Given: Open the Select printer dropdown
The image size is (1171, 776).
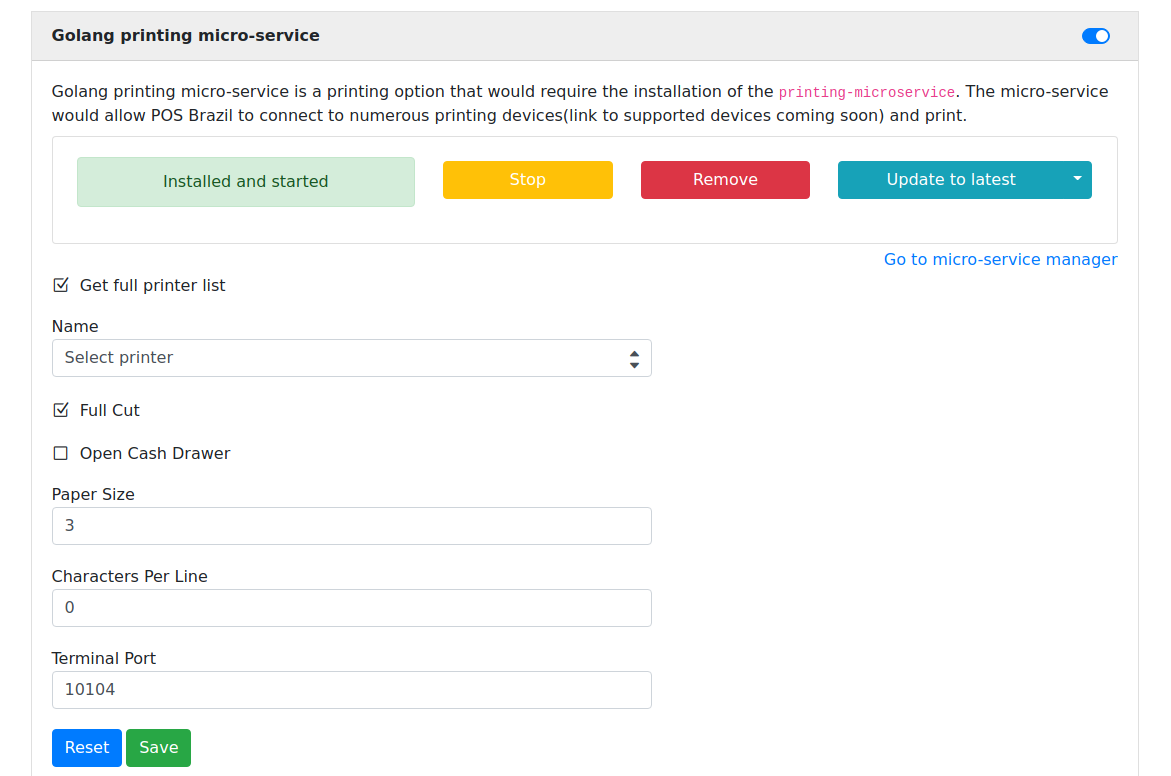Looking at the screenshot, I should 352,358.
